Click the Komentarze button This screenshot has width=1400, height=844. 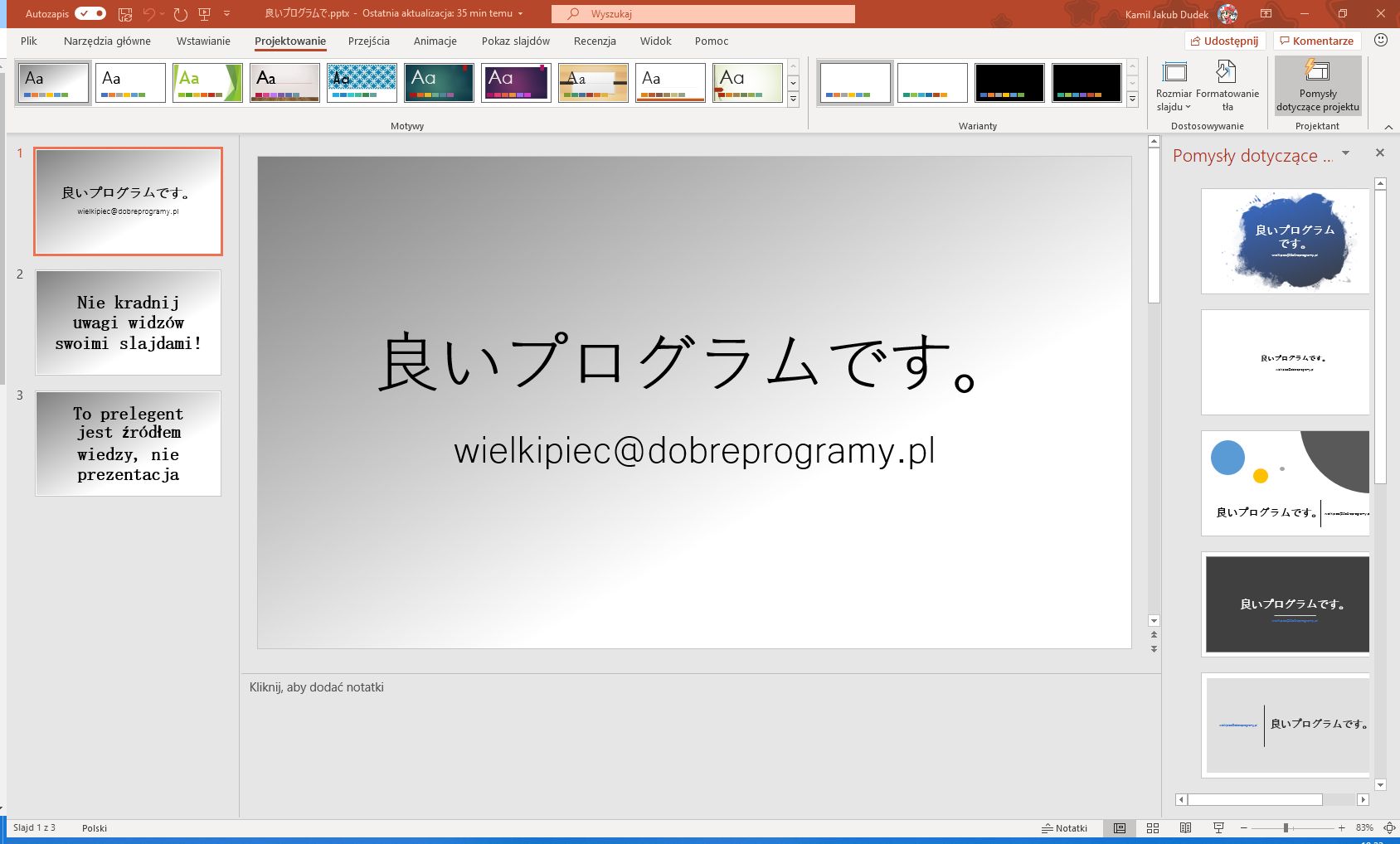(1316, 41)
